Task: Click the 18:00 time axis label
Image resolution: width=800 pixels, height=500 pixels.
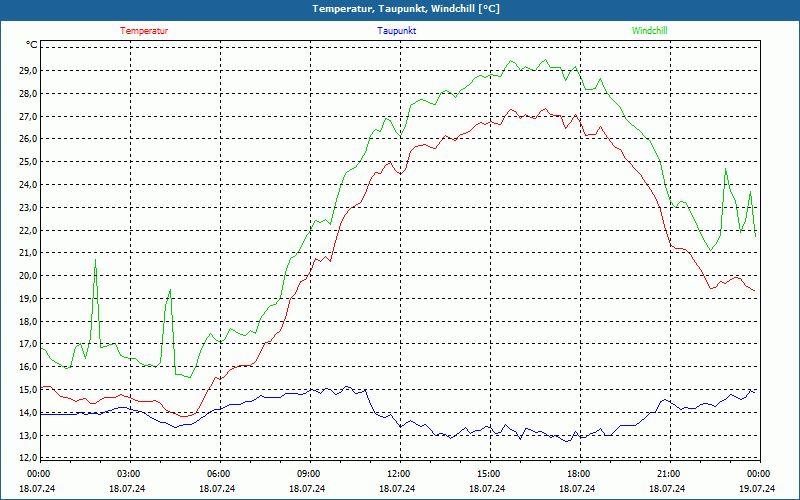Action: point(579,474)
